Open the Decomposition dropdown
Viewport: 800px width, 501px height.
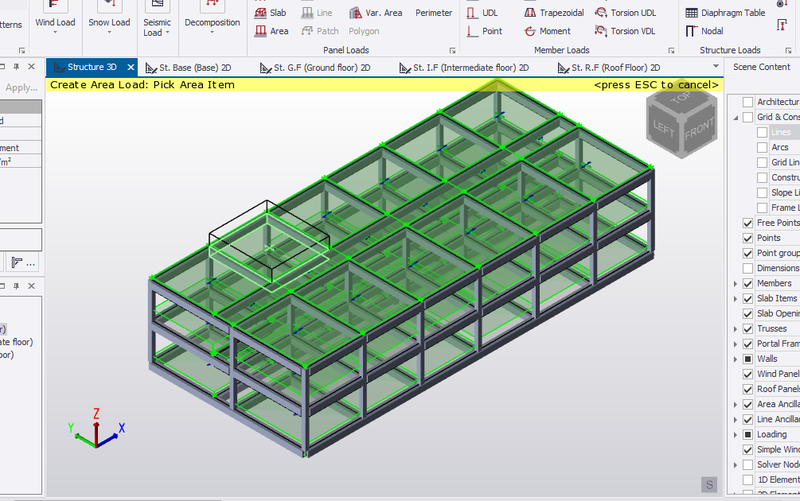(x=212, y=22)
